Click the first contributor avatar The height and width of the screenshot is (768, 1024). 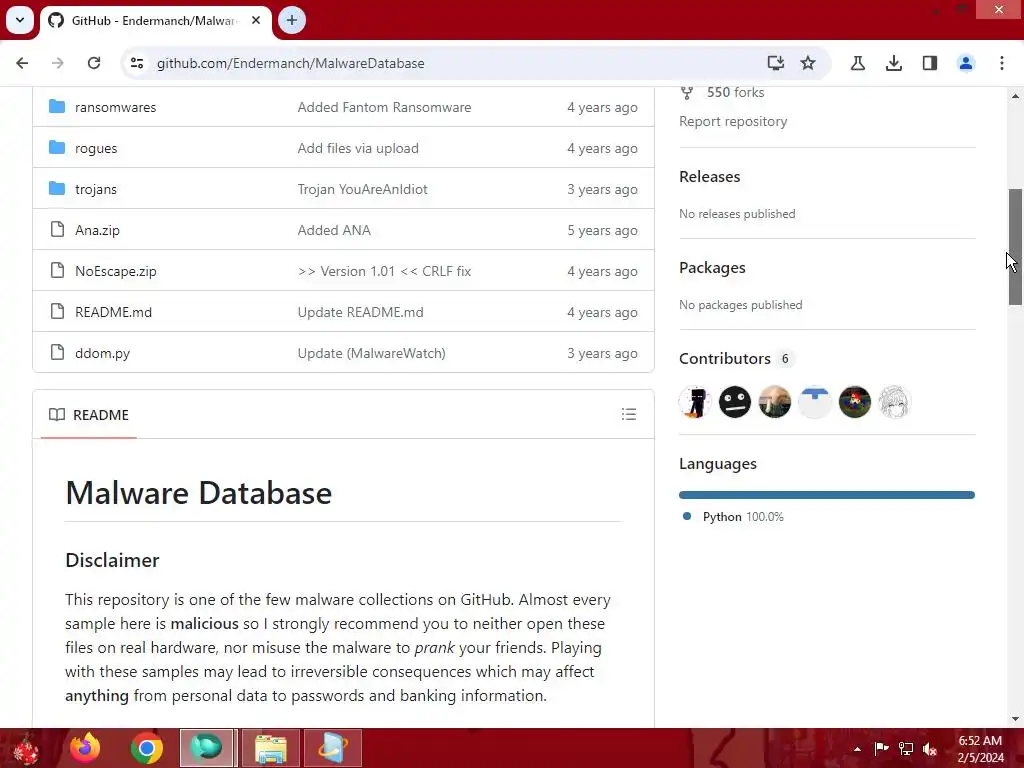pyautogui.click(x=695, y=402)
